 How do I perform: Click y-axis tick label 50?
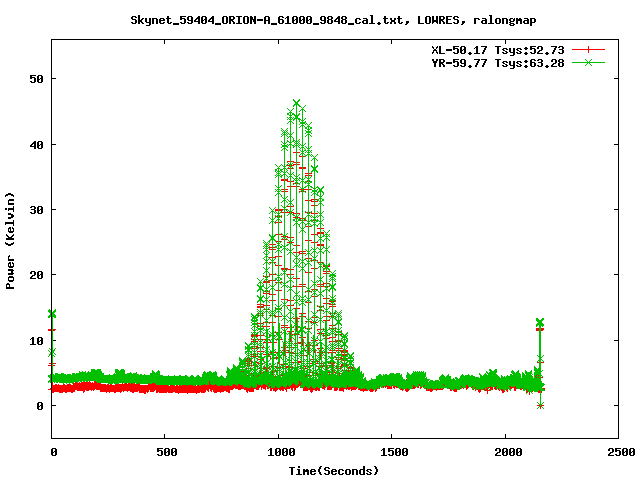point(36,79)
